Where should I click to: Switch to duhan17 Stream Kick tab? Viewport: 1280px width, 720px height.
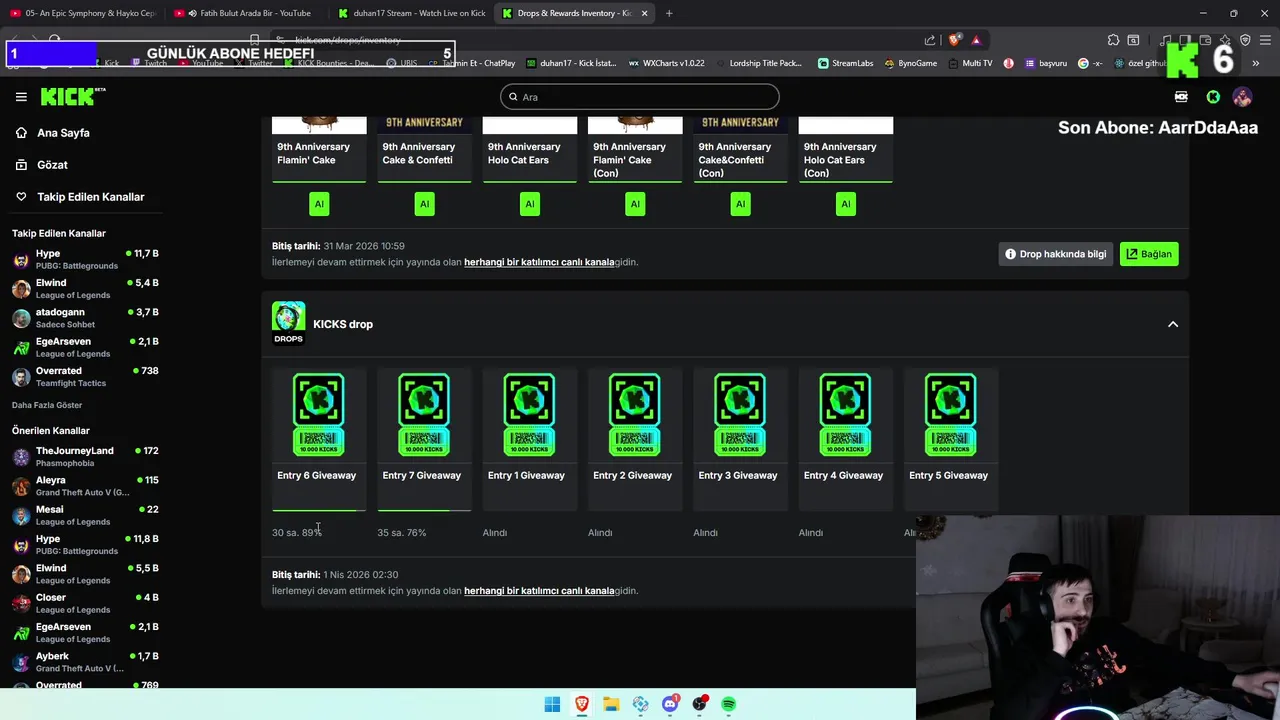(x=411, y=13)
